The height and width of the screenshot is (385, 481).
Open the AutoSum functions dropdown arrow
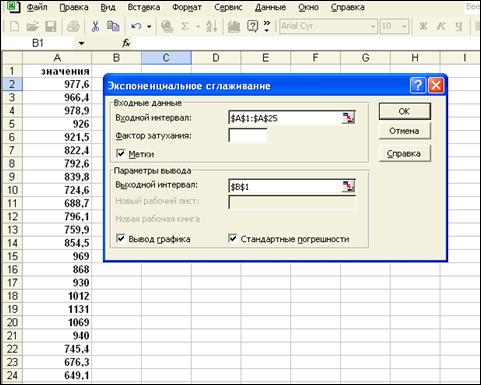[198, 26]
